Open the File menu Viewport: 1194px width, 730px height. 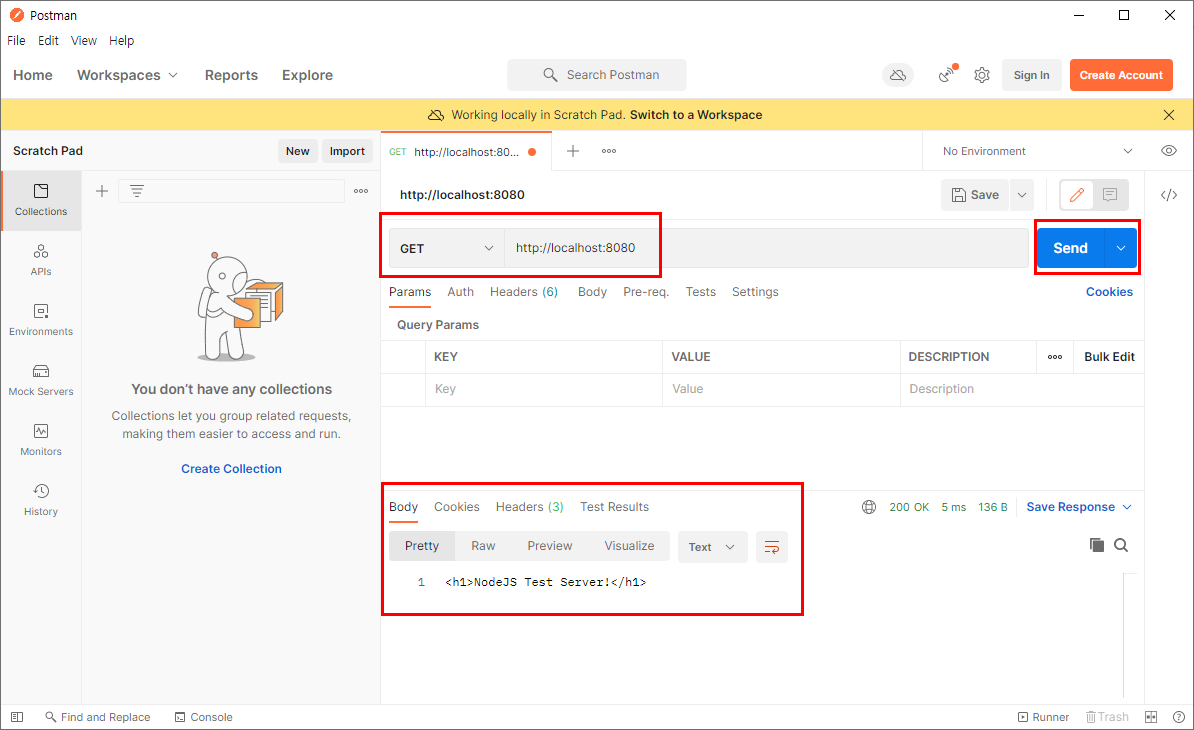coord(16,40)
